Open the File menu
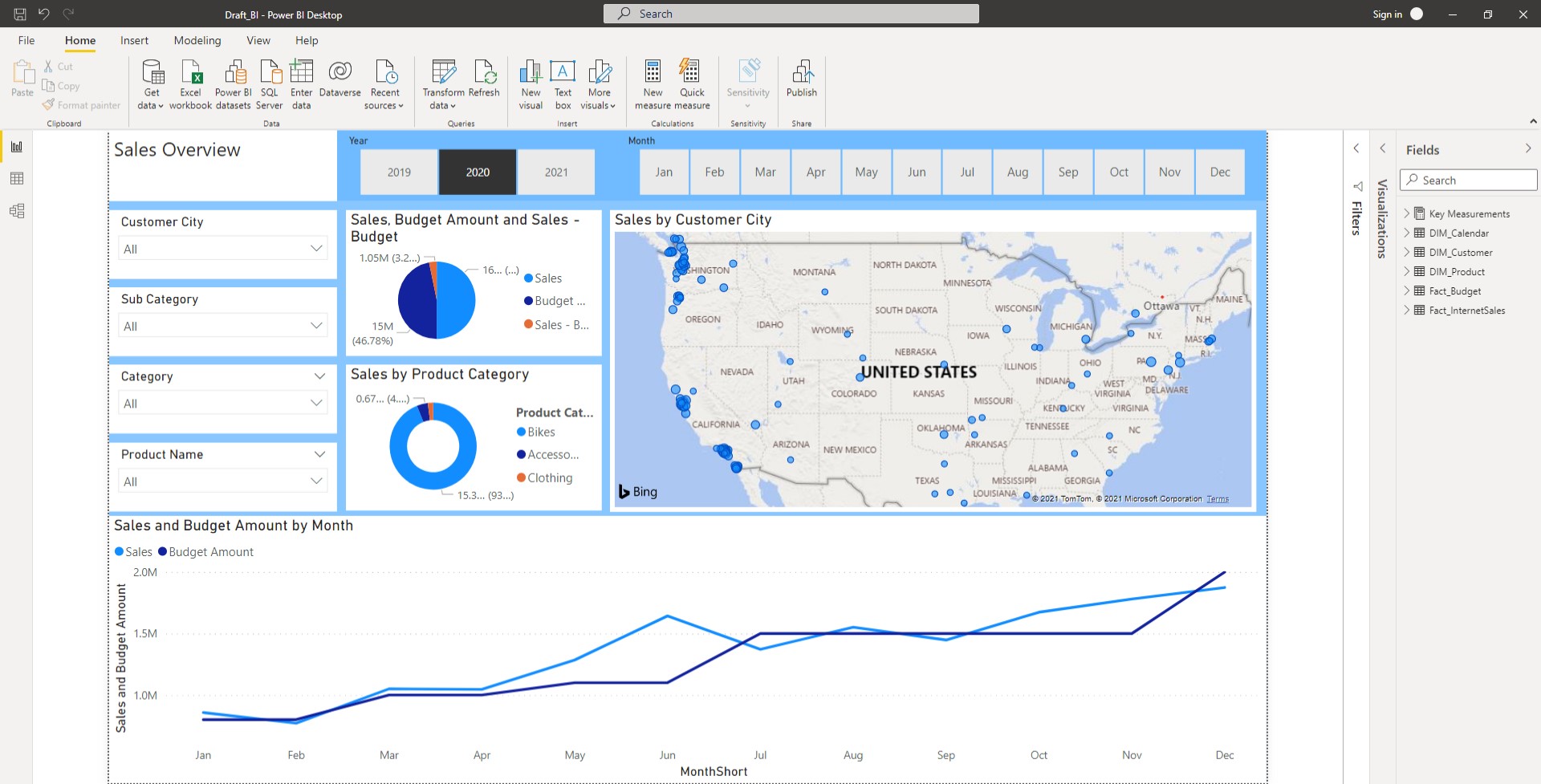The image size is (1541, 784). coord(26,40)
